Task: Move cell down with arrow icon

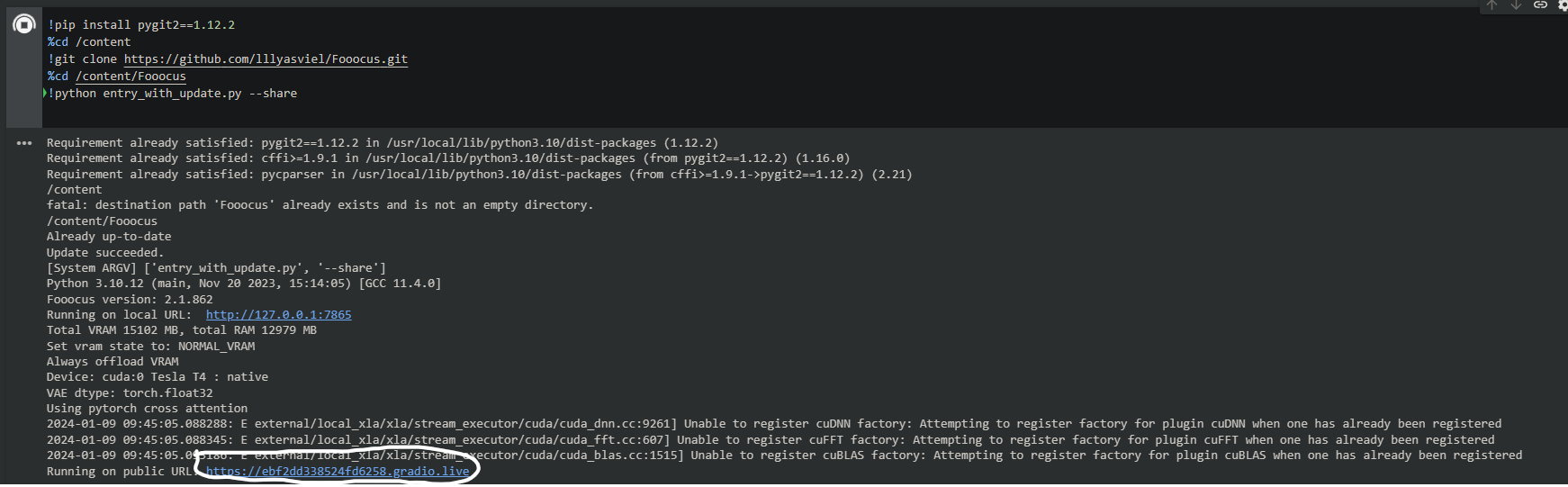Action: click(x=1516, y=5)
